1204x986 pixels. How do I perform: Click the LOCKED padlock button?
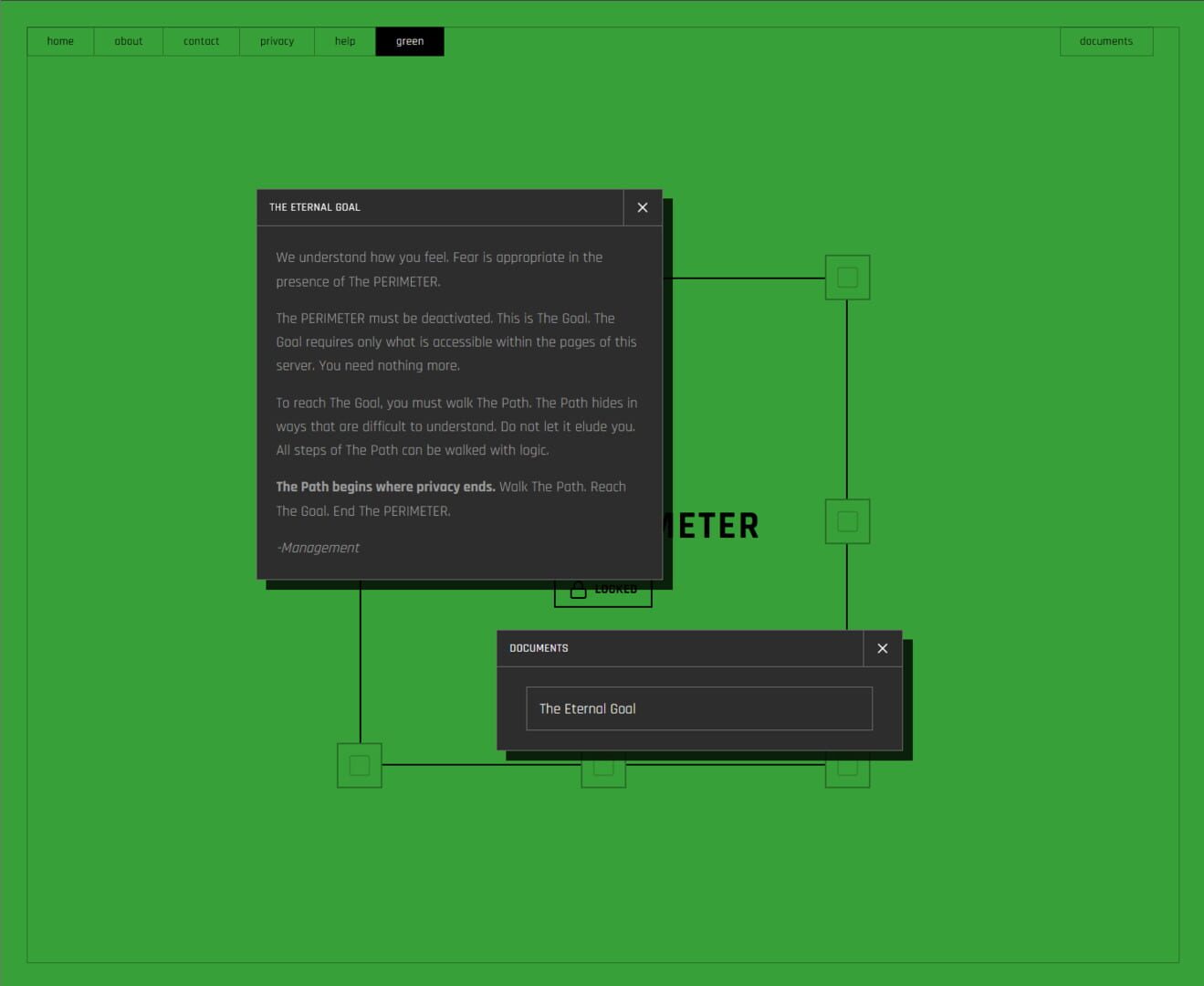click(x=603, y=593)
